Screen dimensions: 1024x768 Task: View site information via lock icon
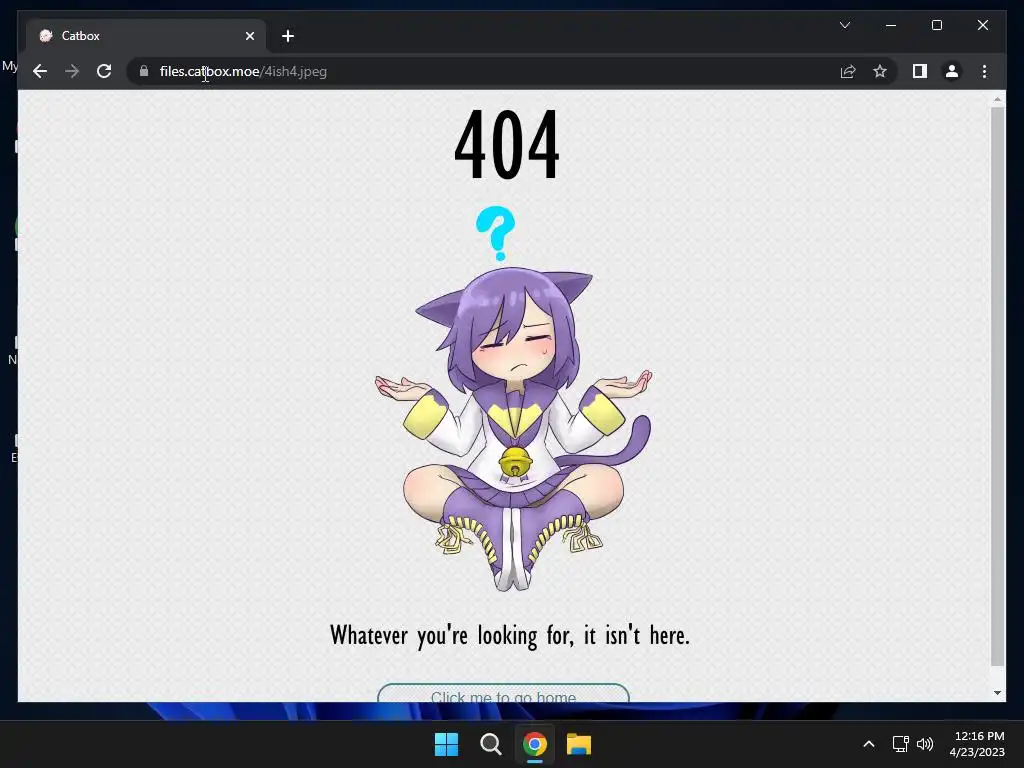click(x=144, y=71)
